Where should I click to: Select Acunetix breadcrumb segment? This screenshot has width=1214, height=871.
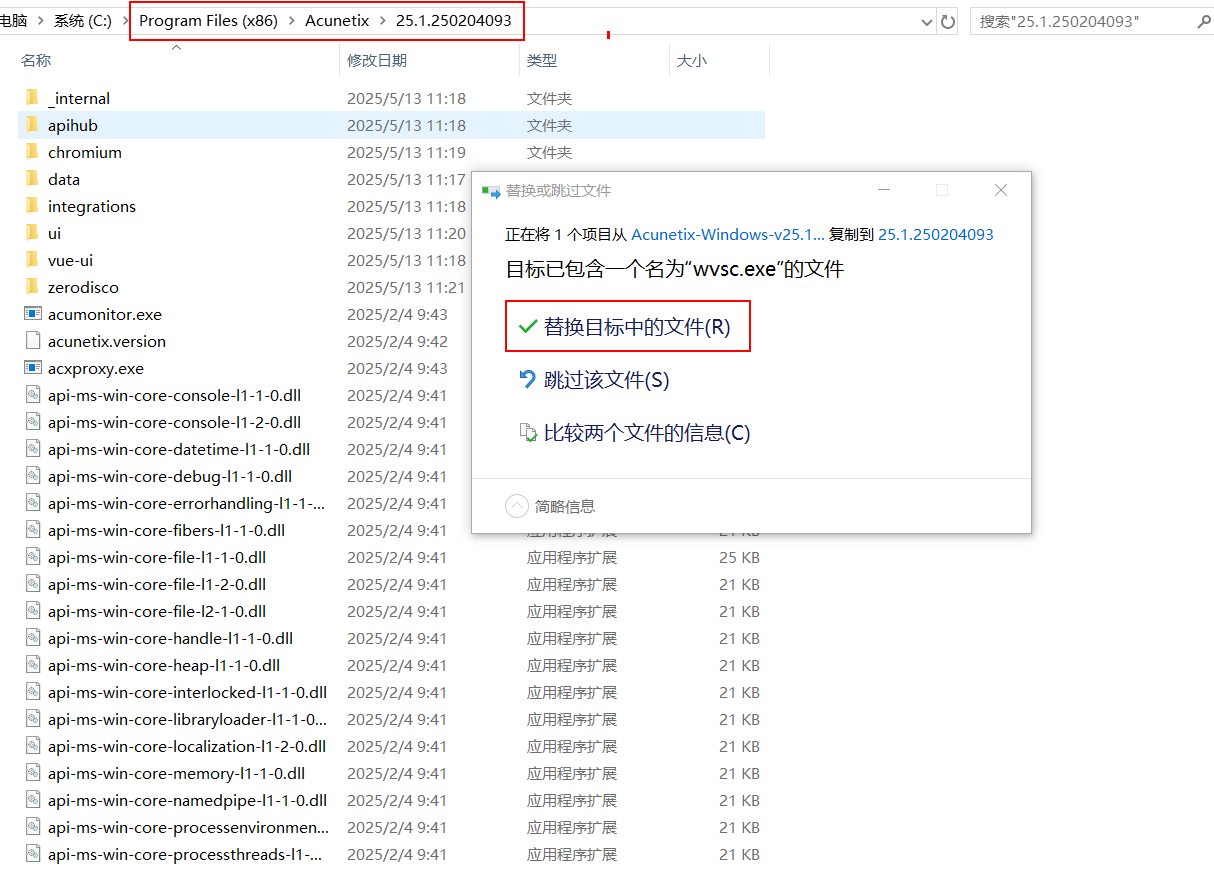coord(337,21)
